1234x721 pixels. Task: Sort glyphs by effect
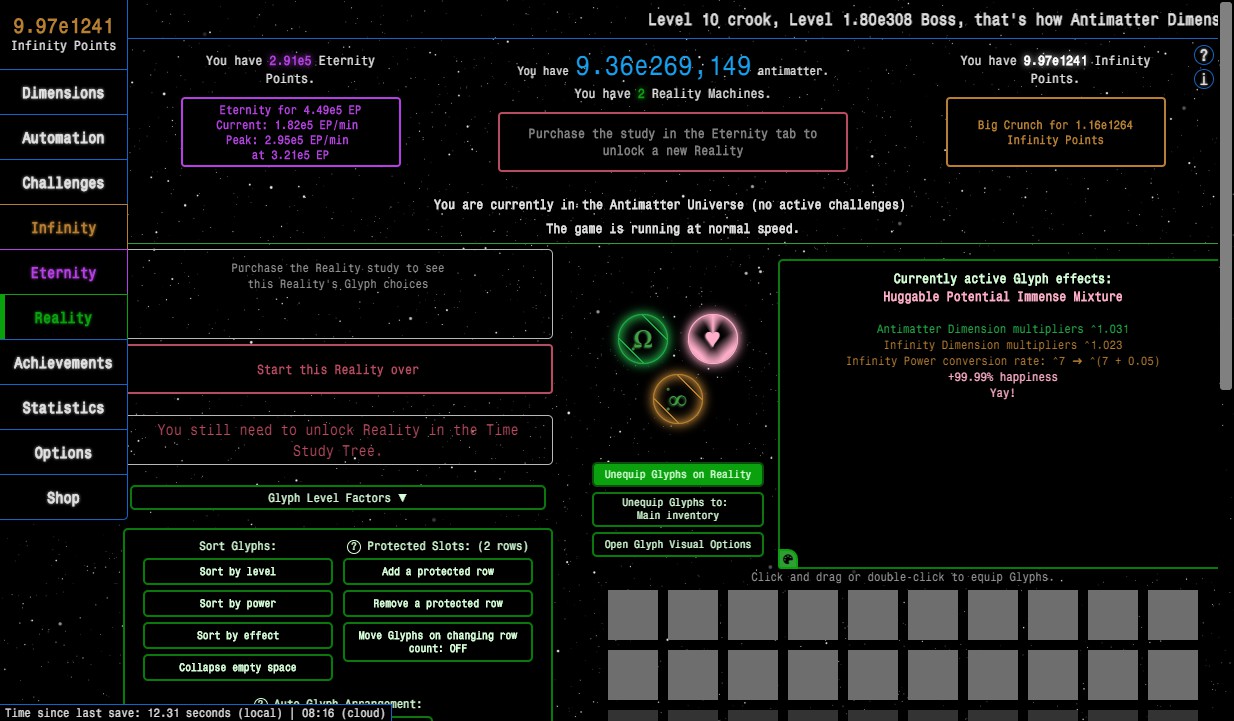click(x=238, y=636)
